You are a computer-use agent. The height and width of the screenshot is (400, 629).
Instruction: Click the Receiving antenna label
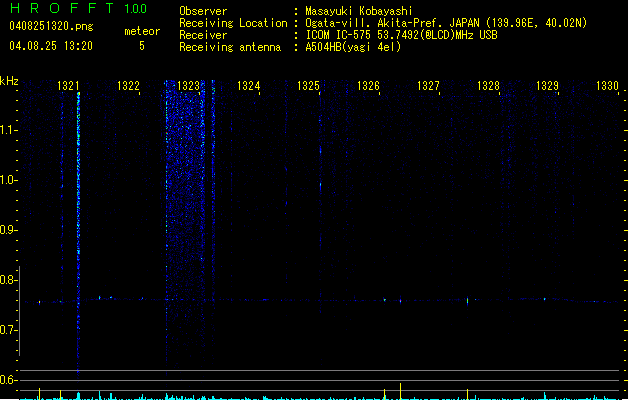230,47
